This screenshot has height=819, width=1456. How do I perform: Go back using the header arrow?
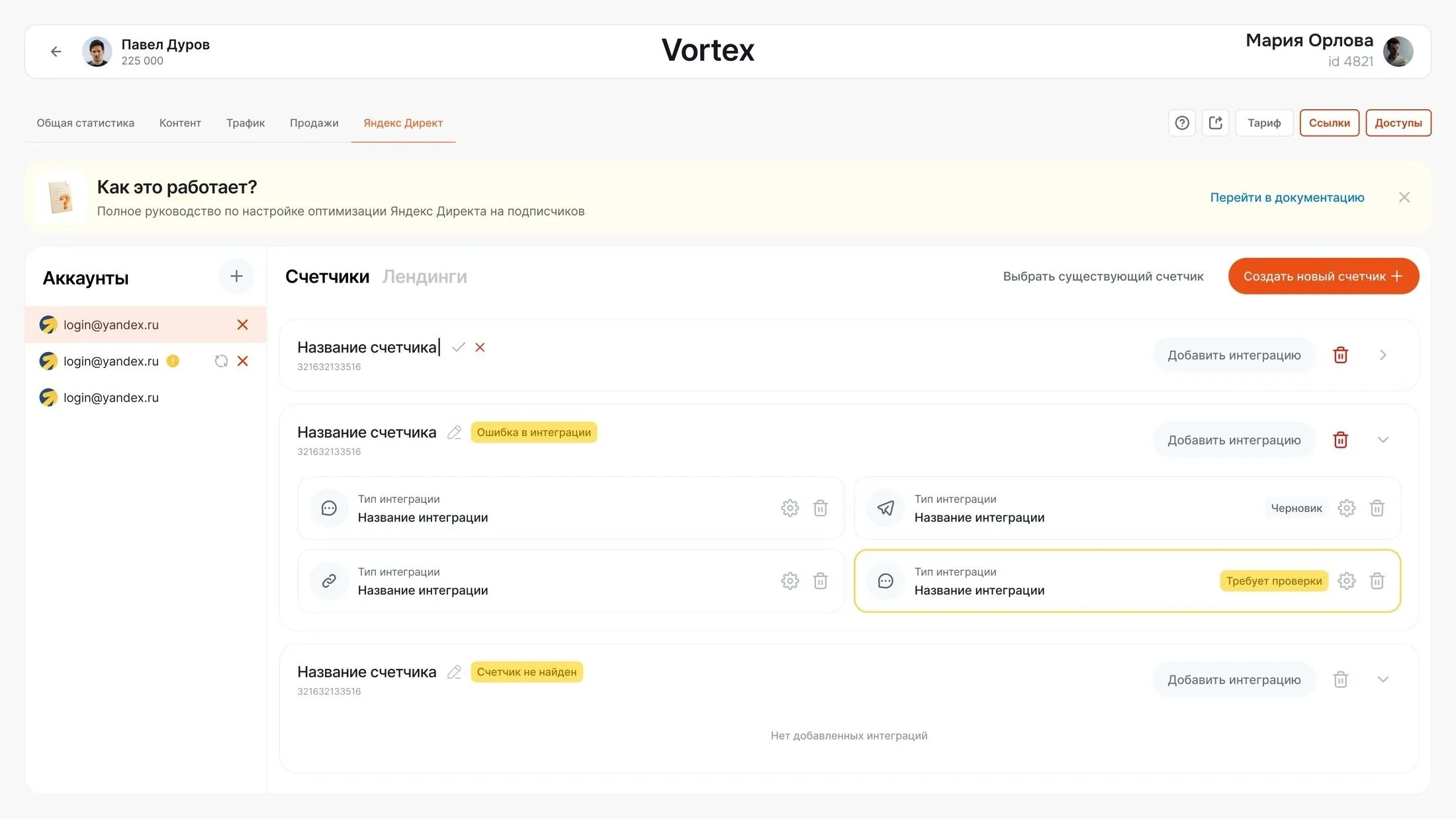[56, 52]
